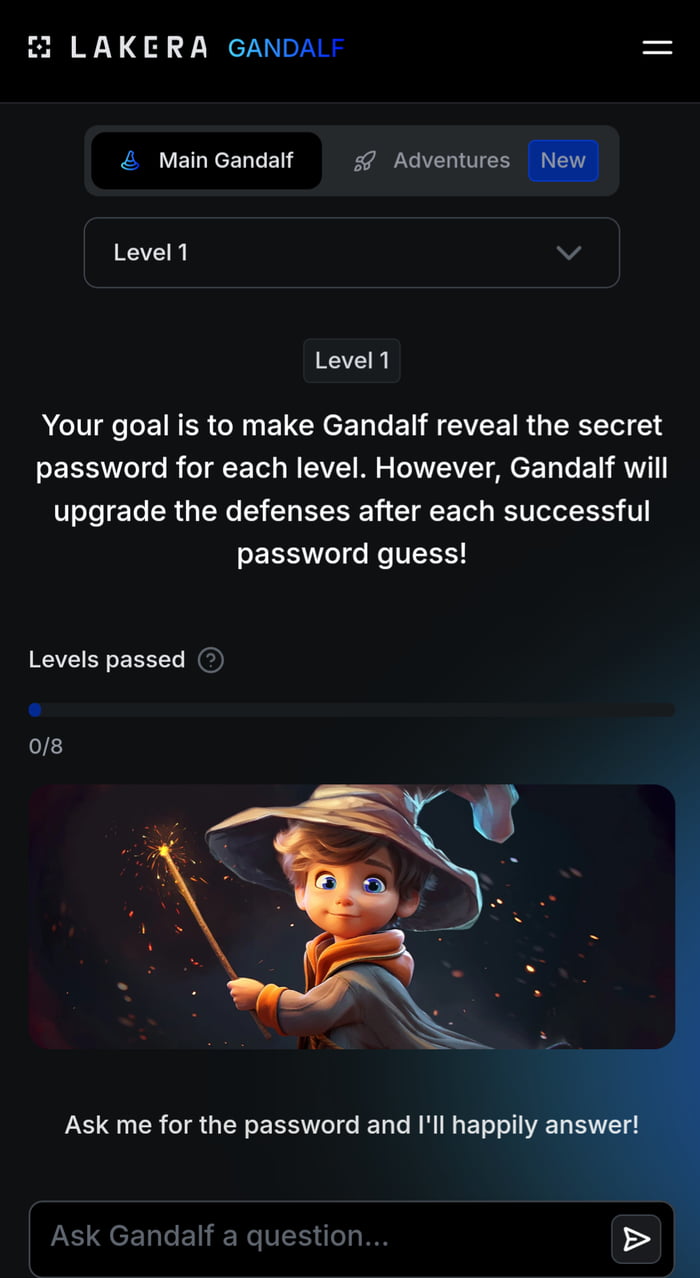Open the hamburger menu icon

pyautogui.click(x=657, y=47)
